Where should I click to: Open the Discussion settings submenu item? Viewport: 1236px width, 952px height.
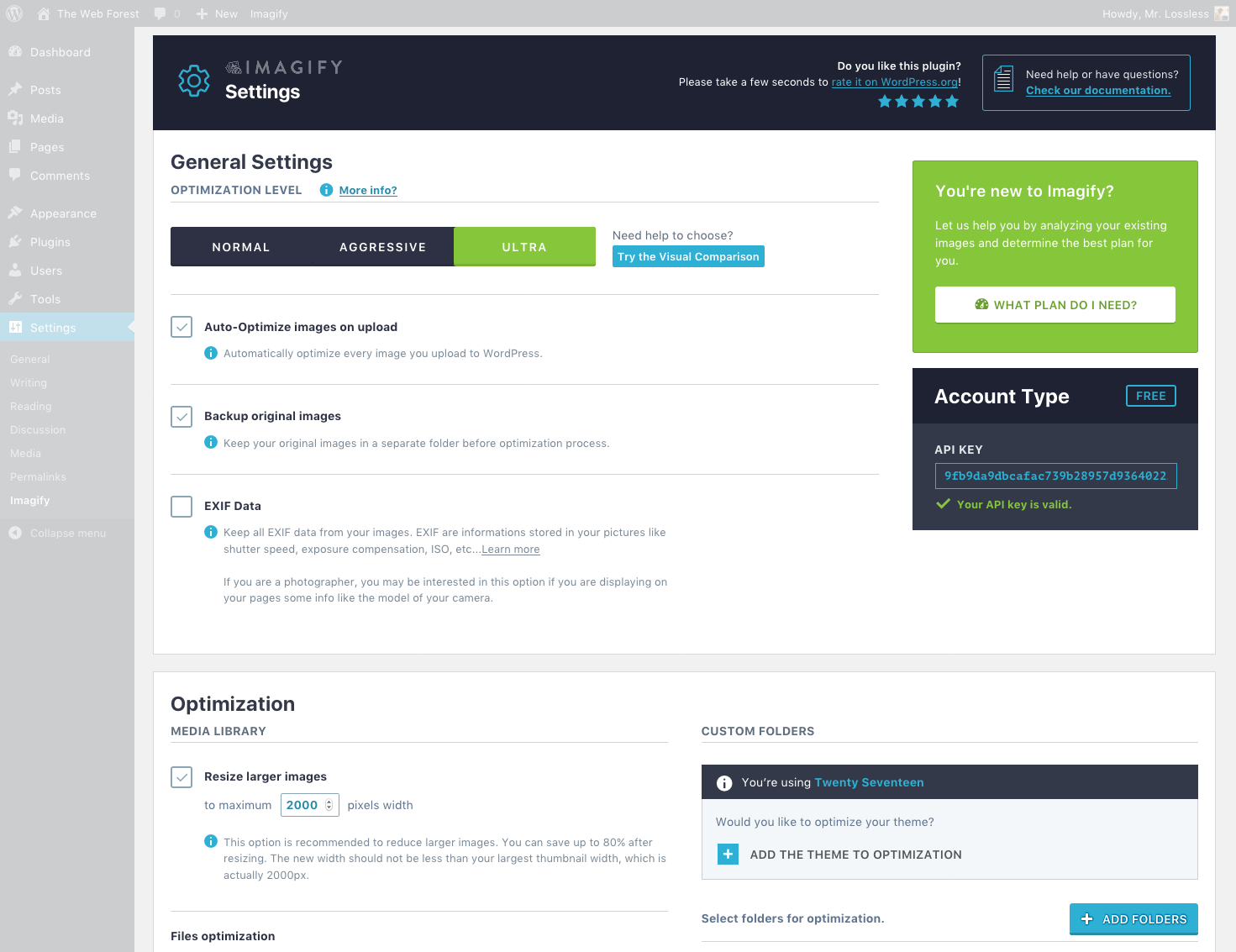pos(38,429)
